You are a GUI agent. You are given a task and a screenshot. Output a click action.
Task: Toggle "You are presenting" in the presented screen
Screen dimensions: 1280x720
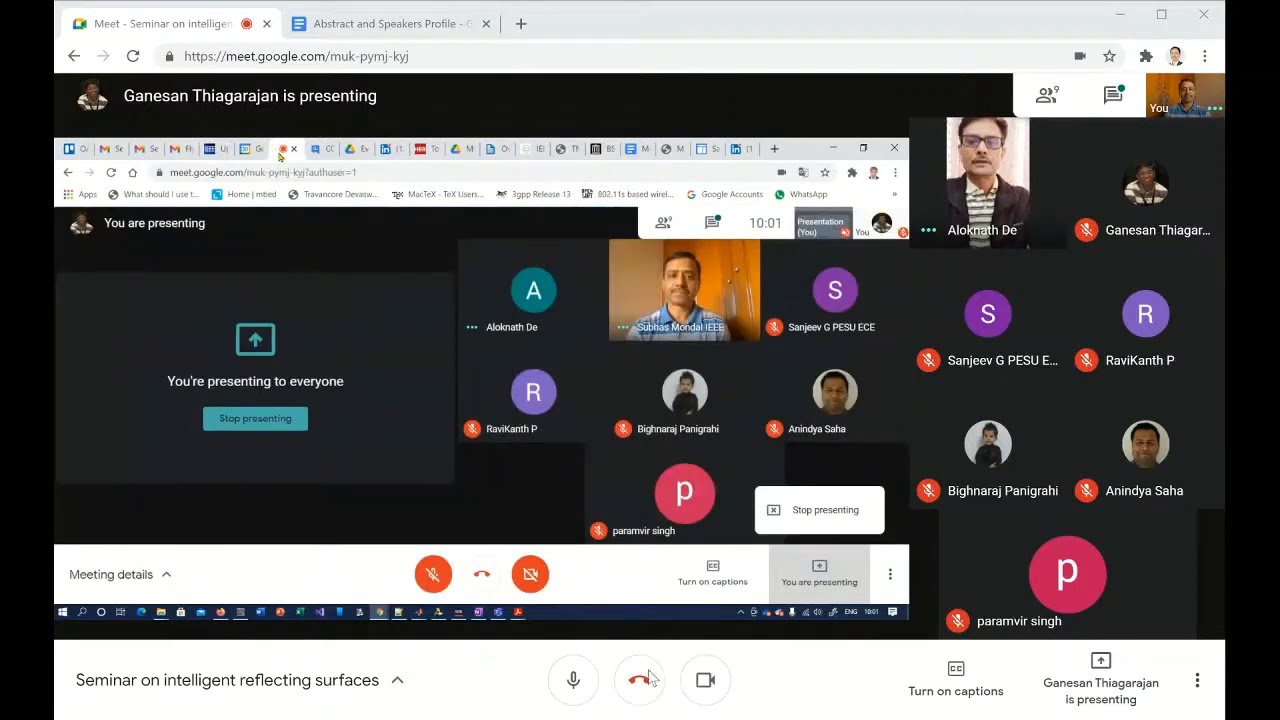coord(819,573)
